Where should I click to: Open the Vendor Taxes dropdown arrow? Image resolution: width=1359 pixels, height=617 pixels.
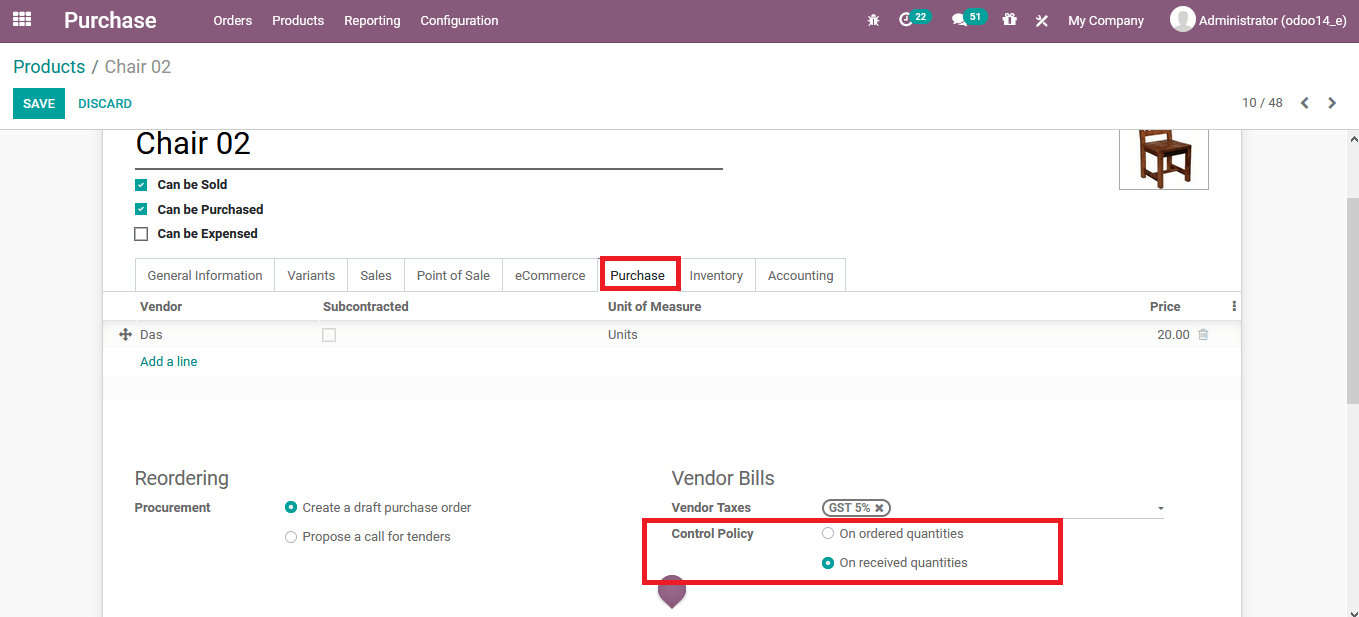(1160, 509)
